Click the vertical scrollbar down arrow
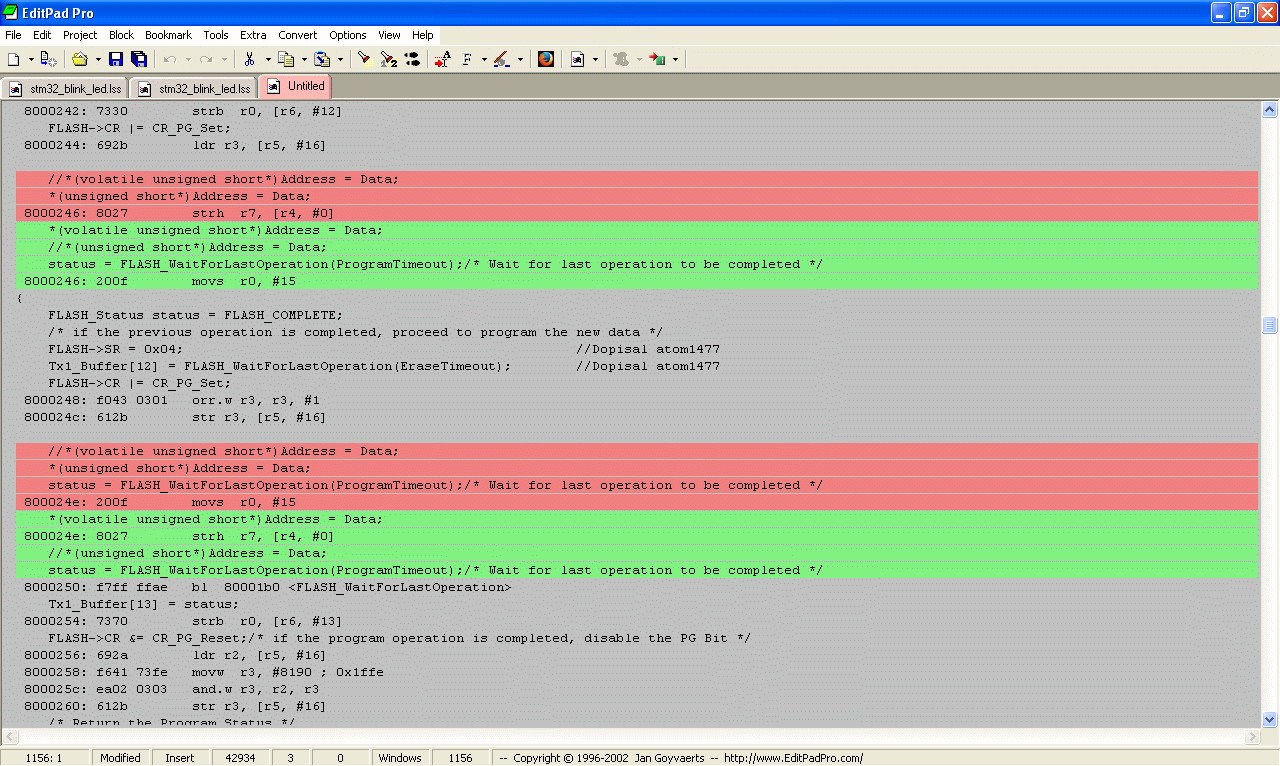The image size is (1280, 766). (1269, 719)
